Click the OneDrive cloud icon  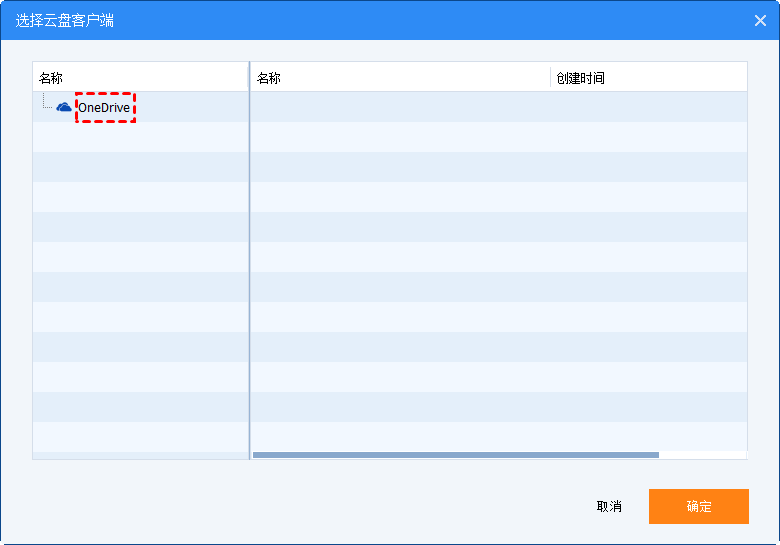tap(64, 107)
